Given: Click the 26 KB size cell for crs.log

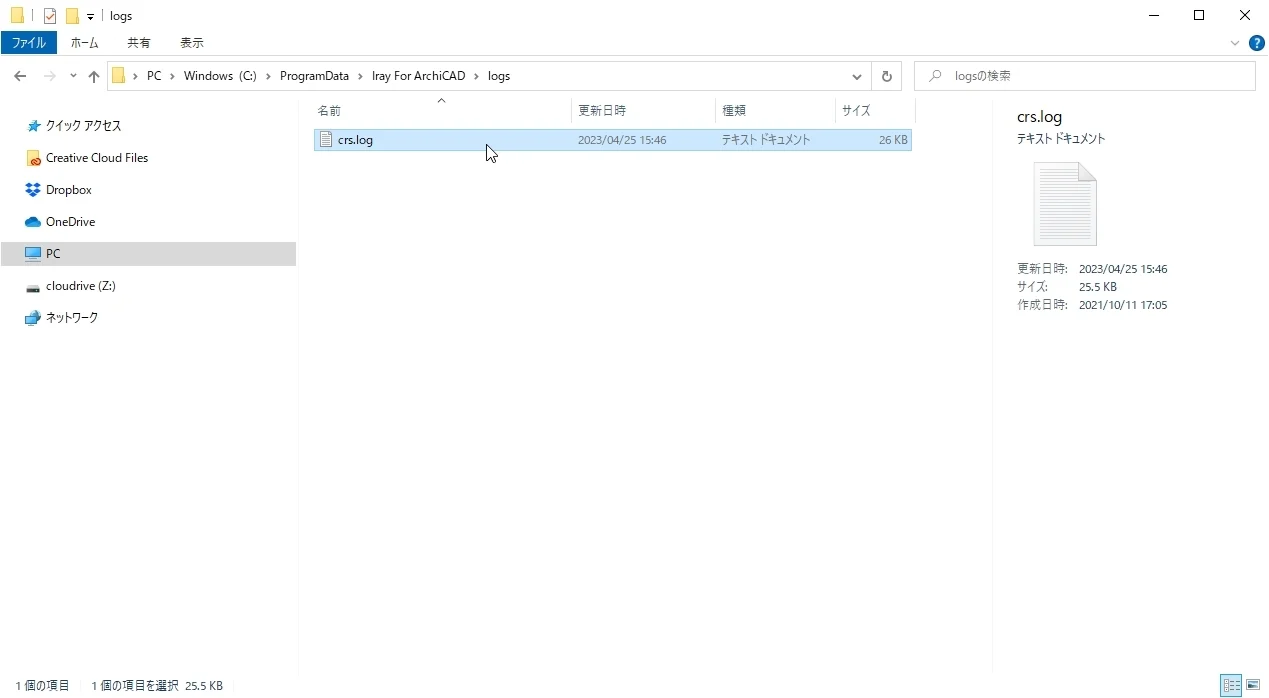Looking at the screenshot, I should [x=893, y=140].
